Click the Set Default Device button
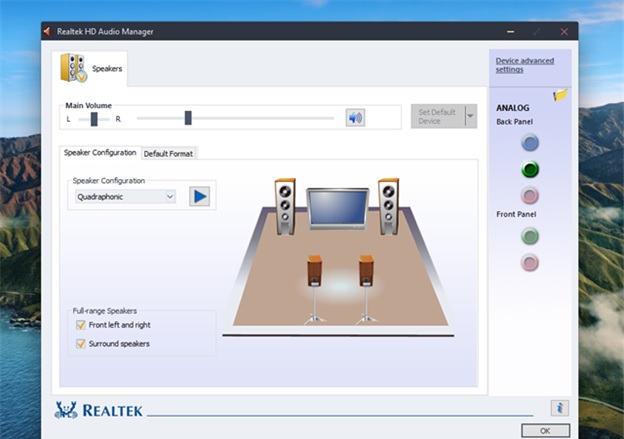 click(438, 116)
